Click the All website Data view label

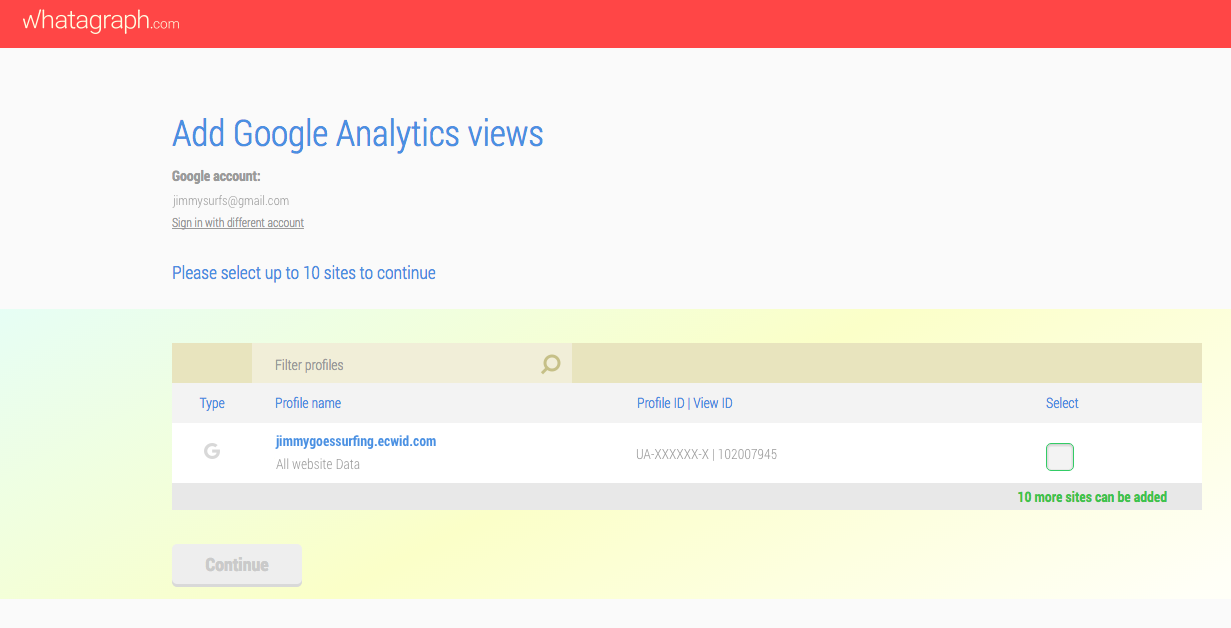tap(318, 464)
